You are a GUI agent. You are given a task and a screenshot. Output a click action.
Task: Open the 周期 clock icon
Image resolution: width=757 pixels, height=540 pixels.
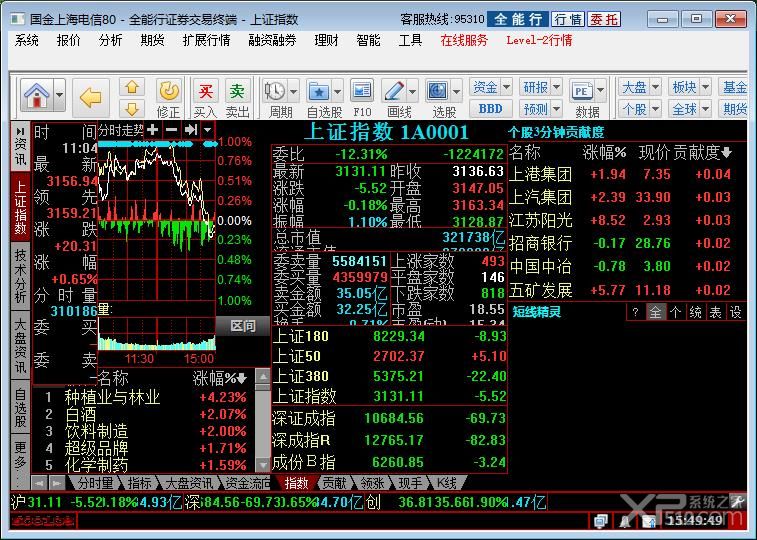(274, 91)
